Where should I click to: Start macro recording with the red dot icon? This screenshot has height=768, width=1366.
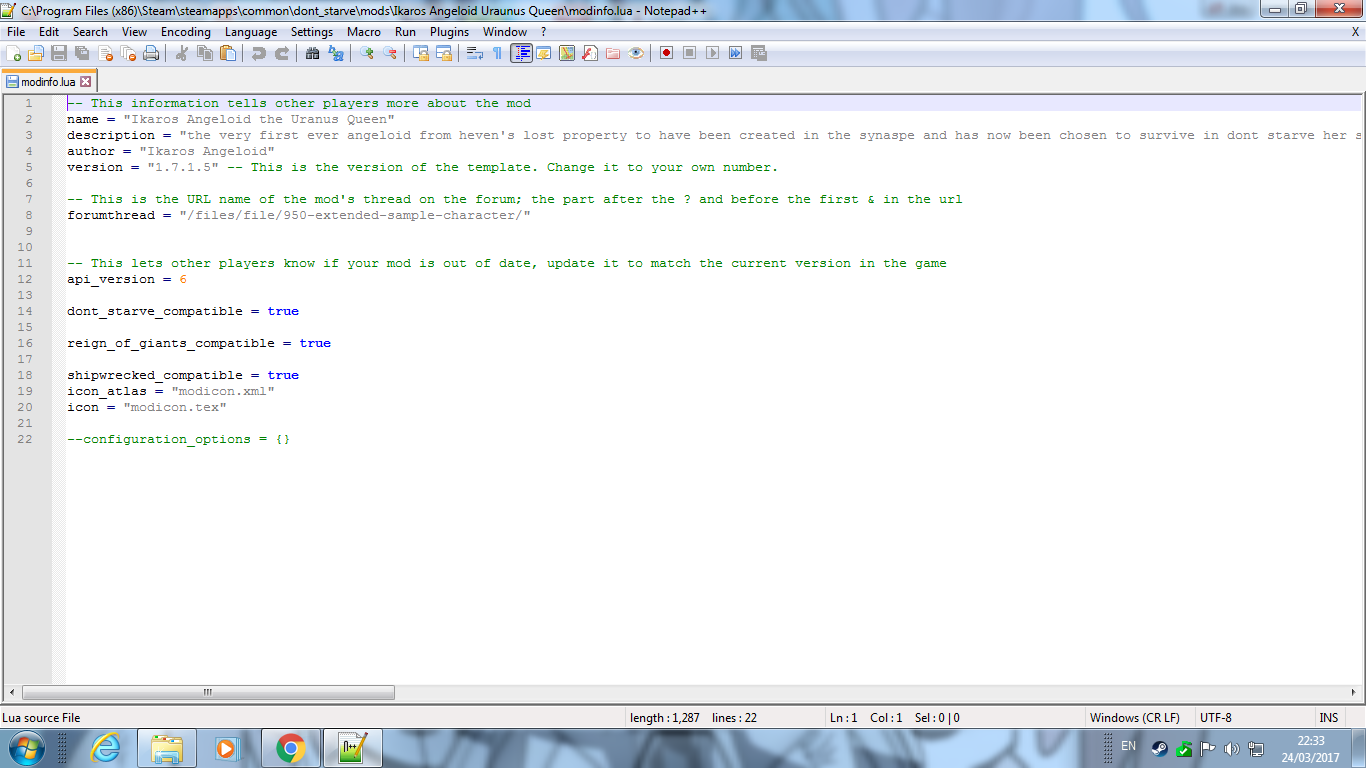[666, 53]
